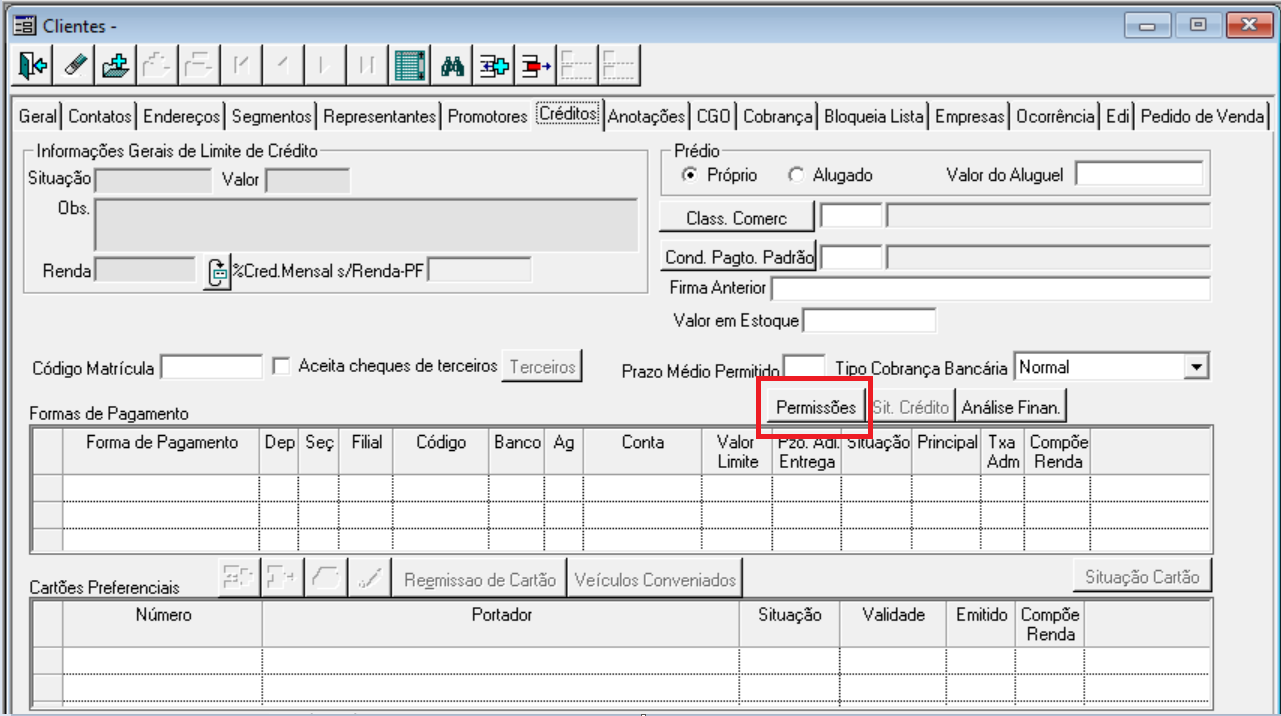Click the Valor do Aluguel input field

pyautogui.click(x=1138, y=175)
